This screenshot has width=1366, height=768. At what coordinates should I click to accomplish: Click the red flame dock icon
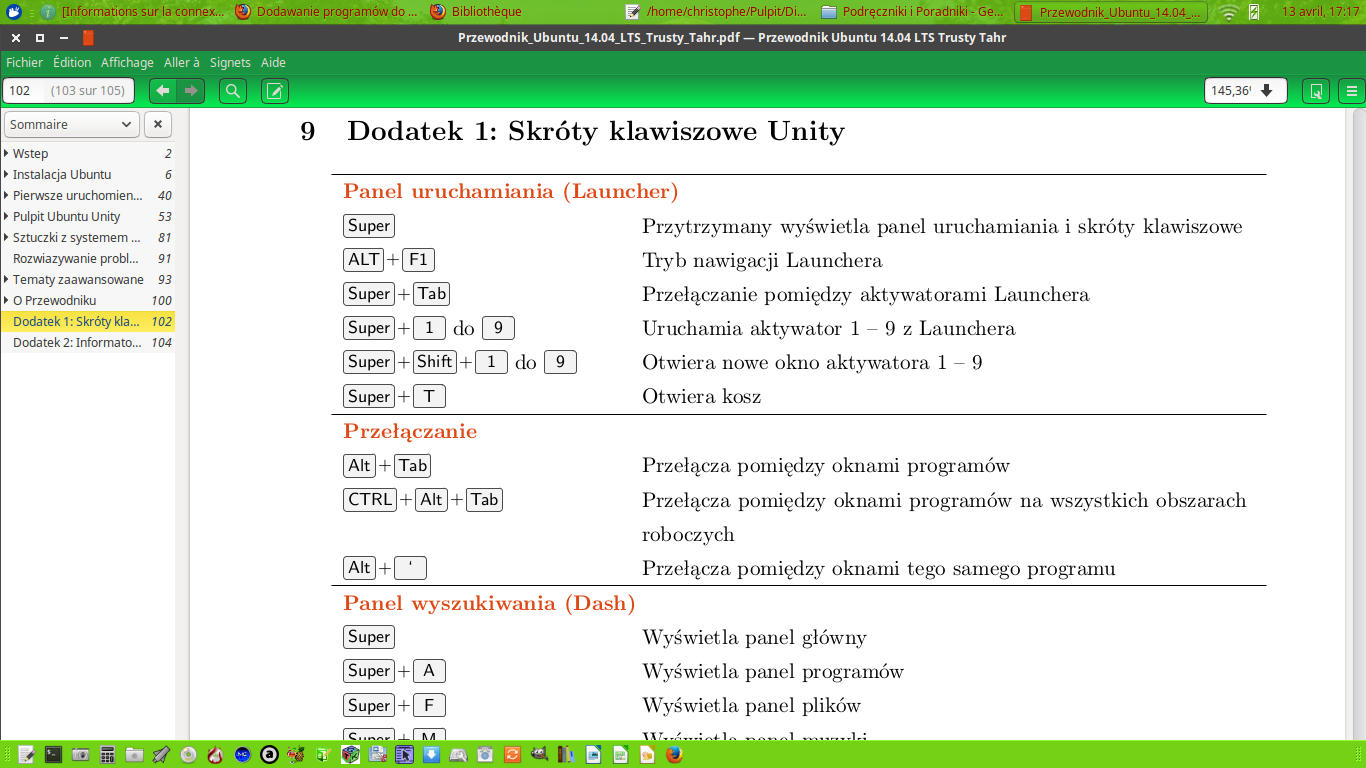[215, 754]
